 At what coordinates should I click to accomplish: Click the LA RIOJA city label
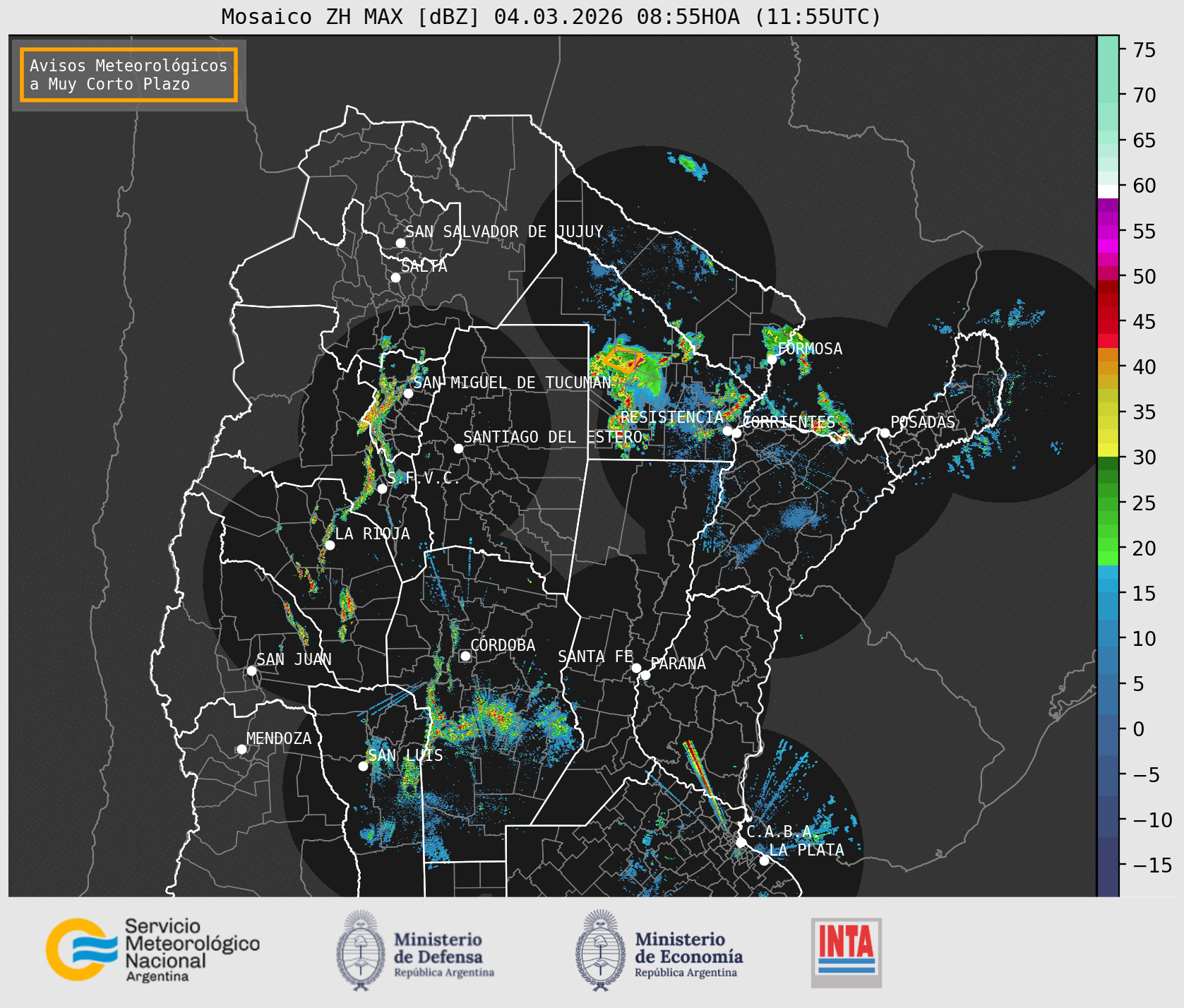coord(372,534)
